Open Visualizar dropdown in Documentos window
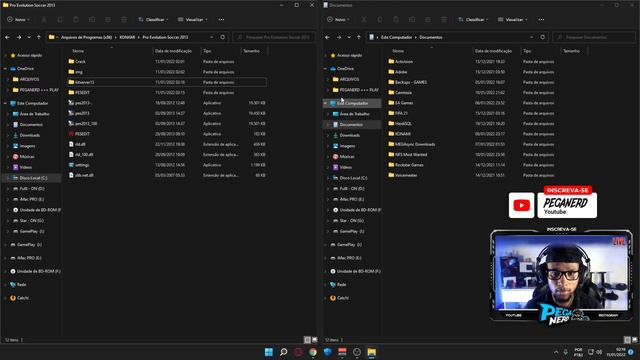This screenshot has height=360, width=640. point(513,20)
